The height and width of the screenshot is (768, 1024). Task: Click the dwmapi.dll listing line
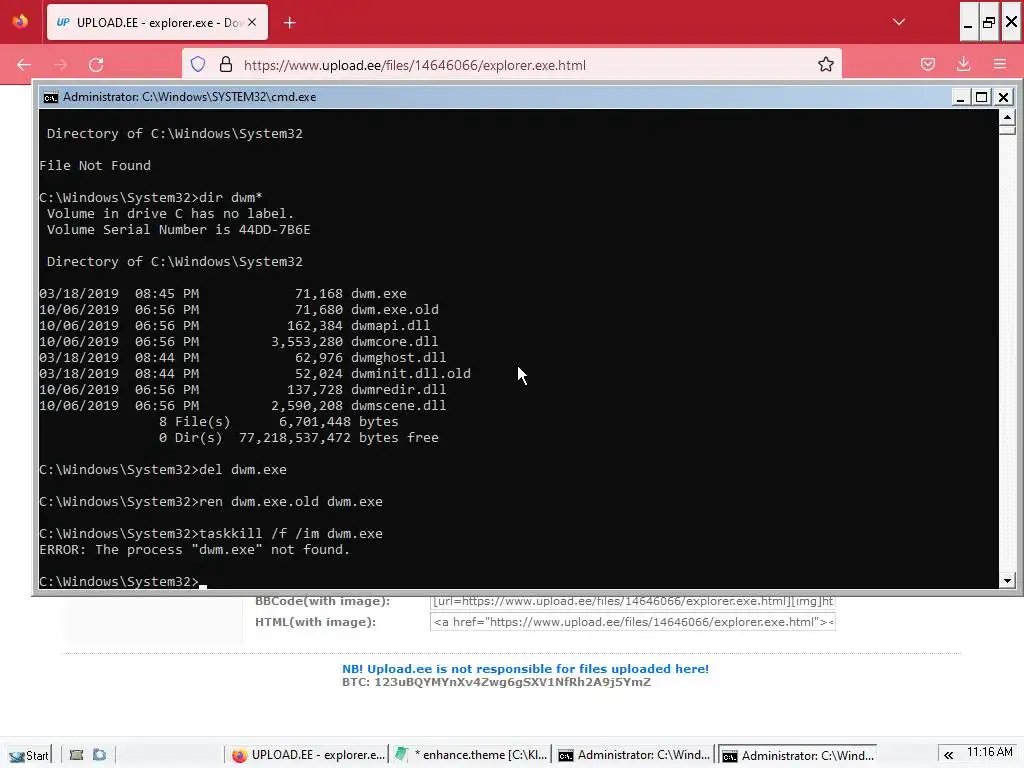coord(235,325)
